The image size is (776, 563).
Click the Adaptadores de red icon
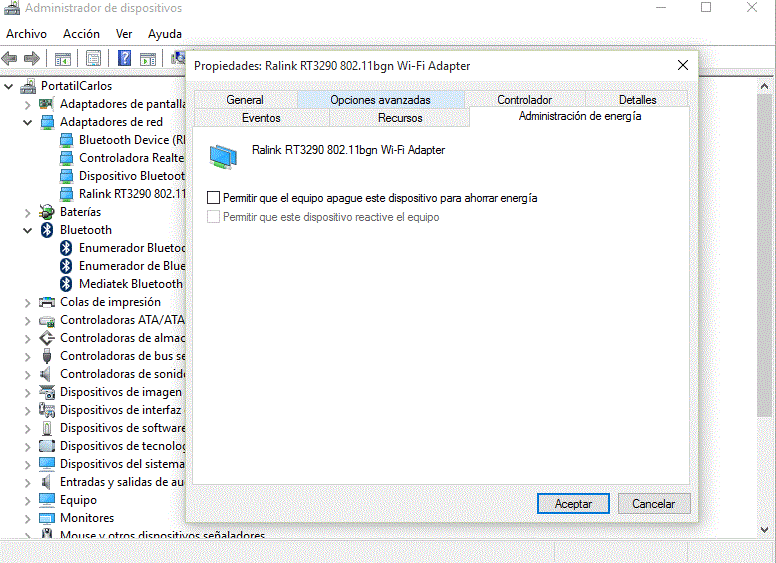(x=47, y=122)
